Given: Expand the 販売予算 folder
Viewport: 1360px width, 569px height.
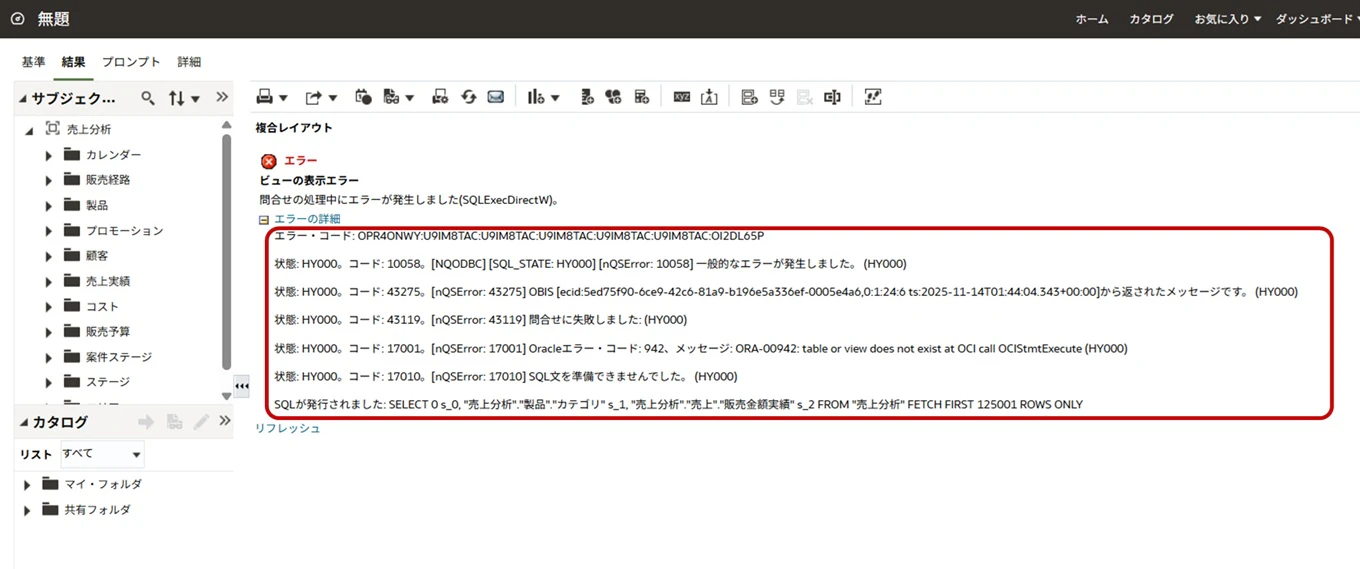Looking at the screenshot, I should [x=48, y=331].
